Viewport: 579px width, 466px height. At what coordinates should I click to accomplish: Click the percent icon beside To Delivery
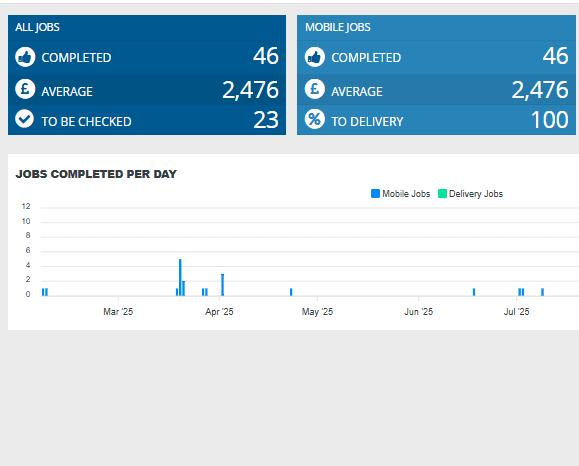[x=315, y=119]
